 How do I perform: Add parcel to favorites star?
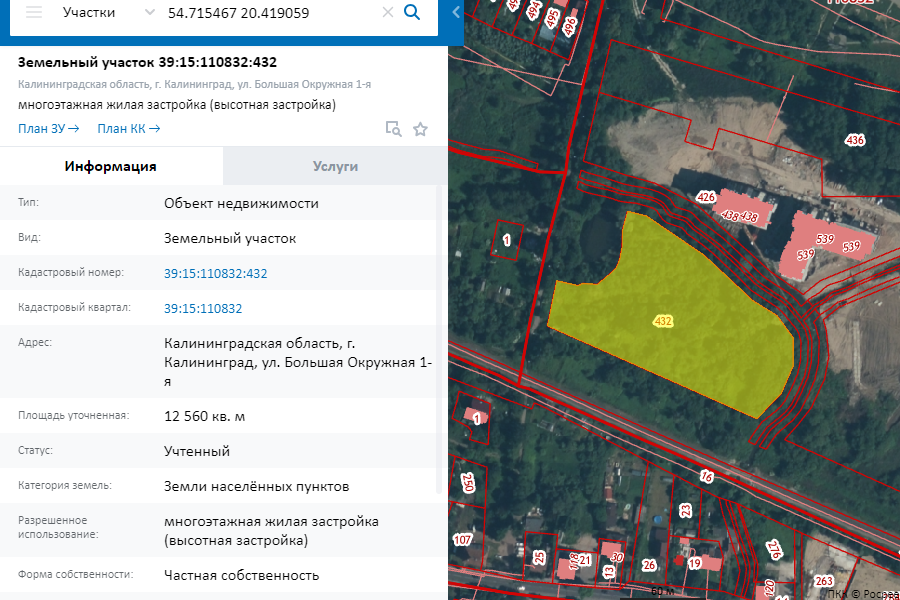click(421, 129)
